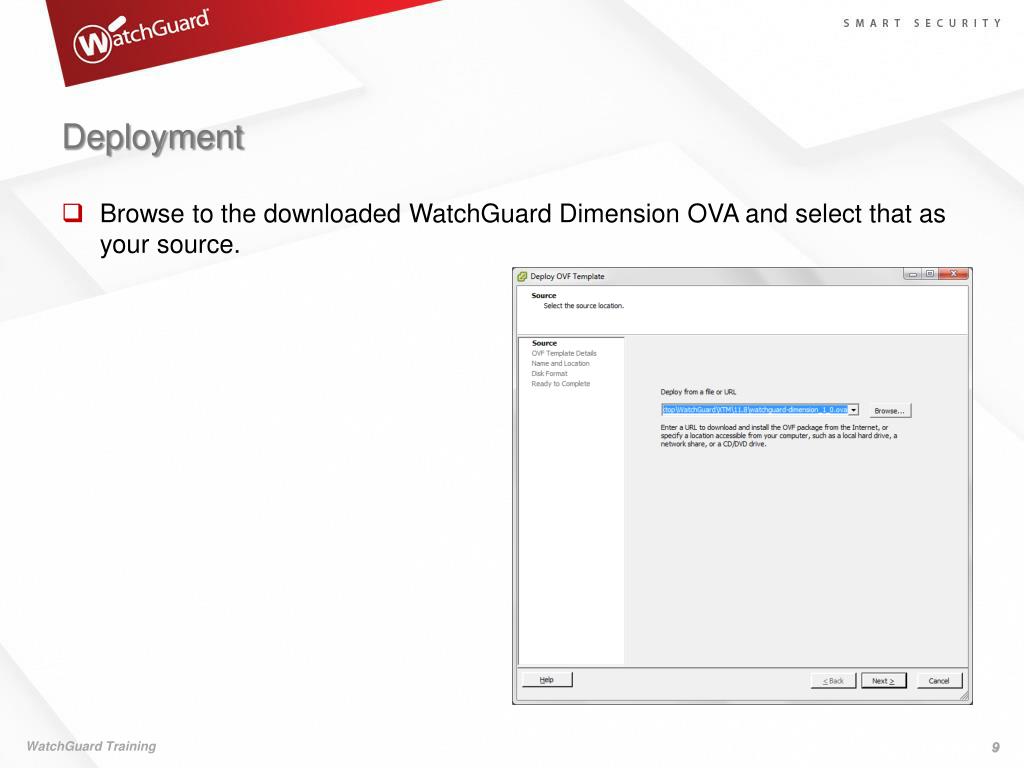Select Ready to Complete step
The width and height of the screenshot is (1024, 768).
point(560,384)
